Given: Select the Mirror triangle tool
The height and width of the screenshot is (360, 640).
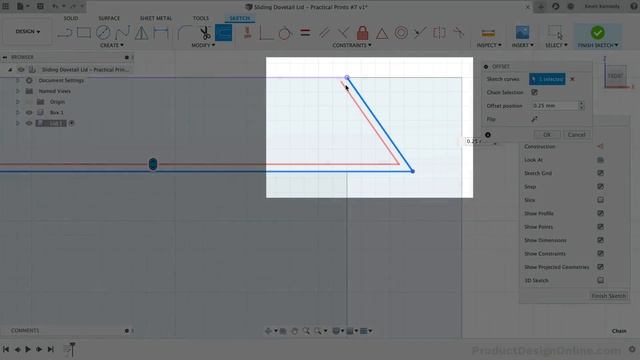Looking at the screenshot, I should coord(142,33).
